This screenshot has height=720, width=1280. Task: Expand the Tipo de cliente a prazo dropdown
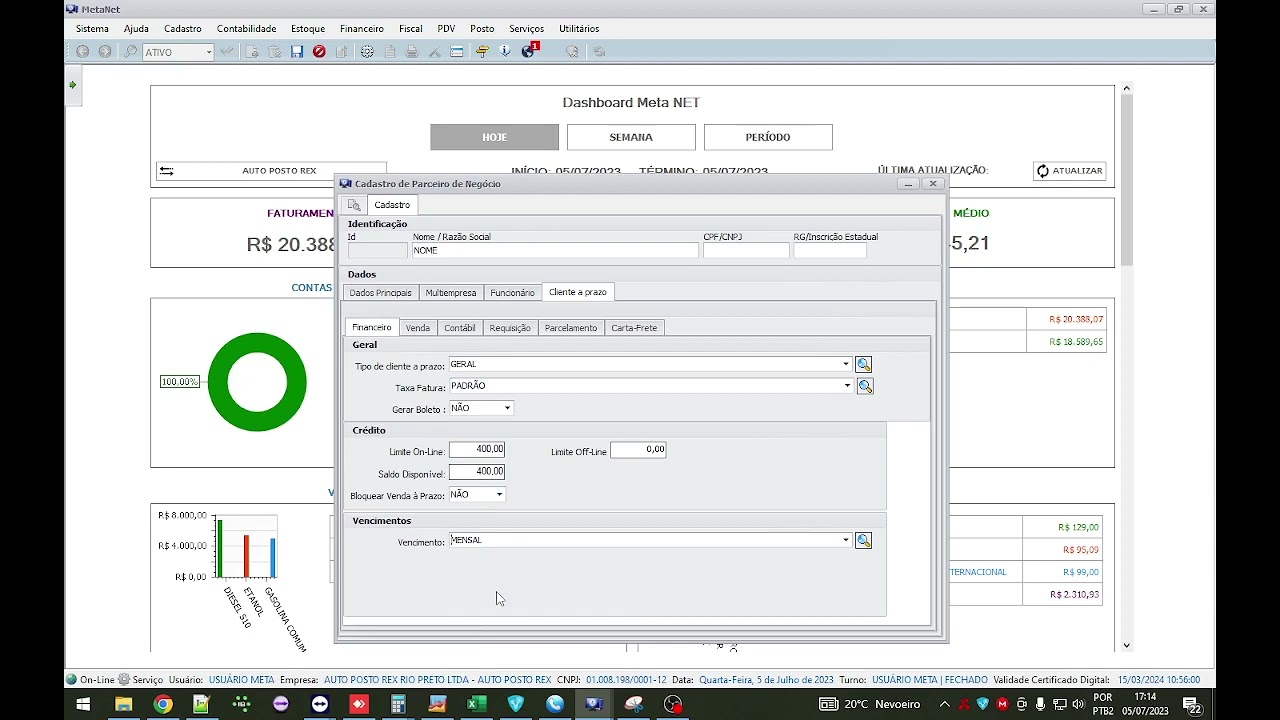[845, 365]
